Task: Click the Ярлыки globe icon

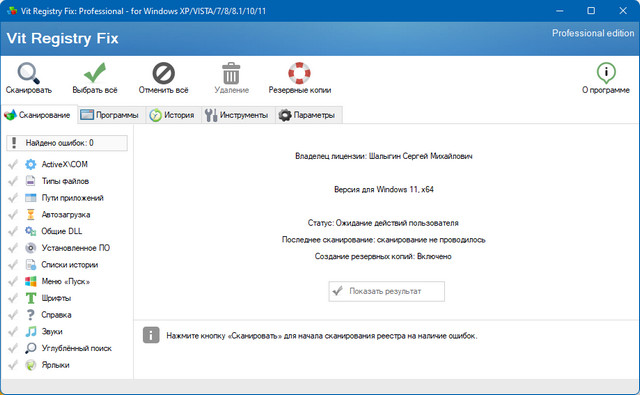Action: pos(31,365)
